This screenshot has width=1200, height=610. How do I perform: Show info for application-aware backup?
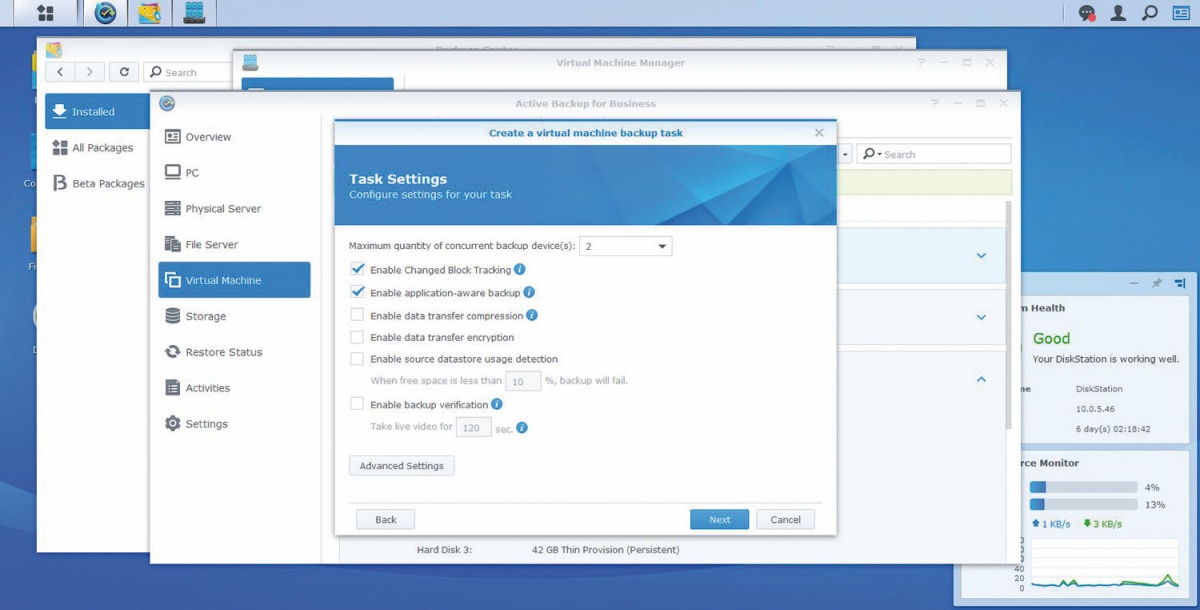click(x=529, y=293)
